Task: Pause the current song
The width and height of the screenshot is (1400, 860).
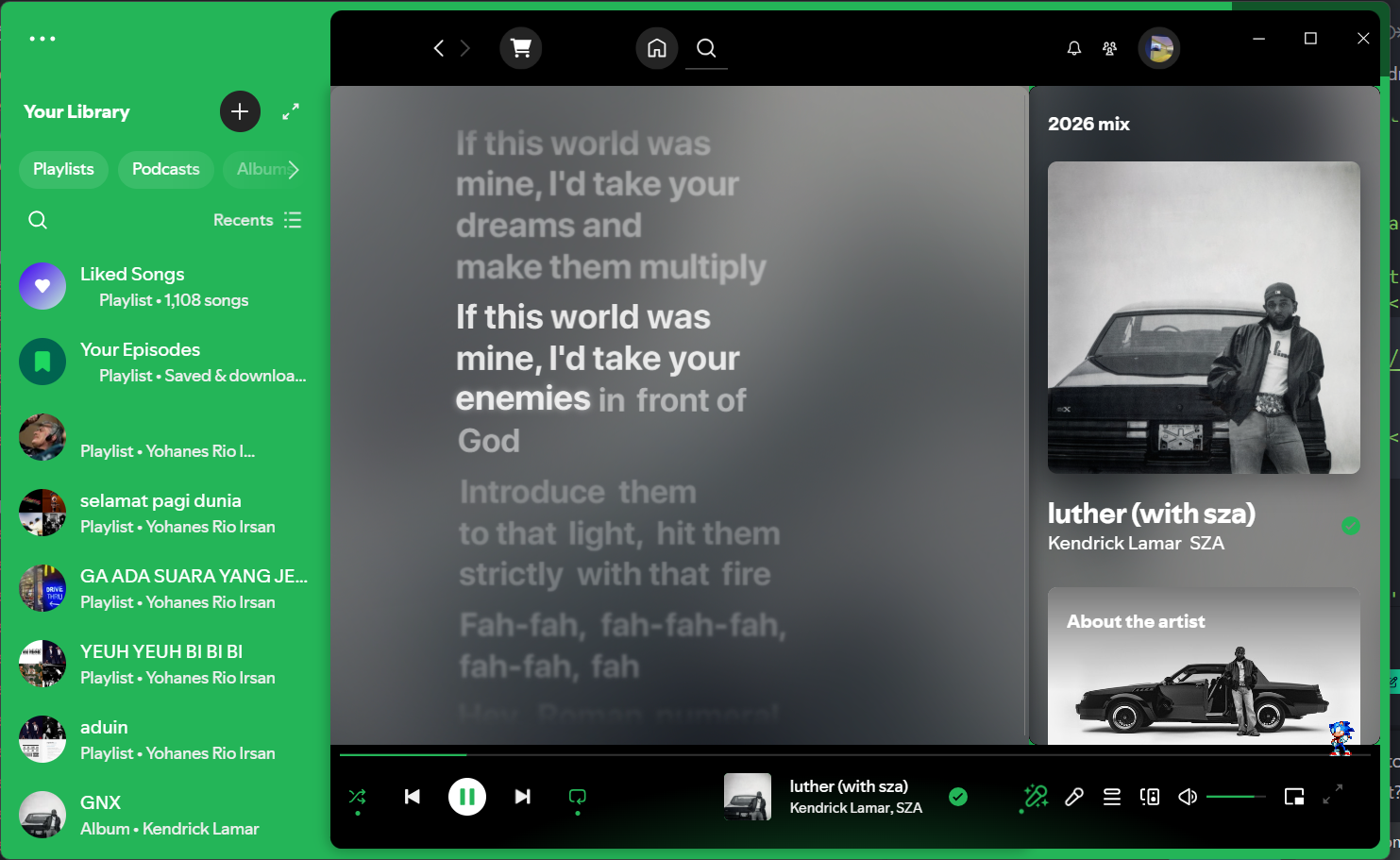Action: pyautogui.click(x=467, y=797)
